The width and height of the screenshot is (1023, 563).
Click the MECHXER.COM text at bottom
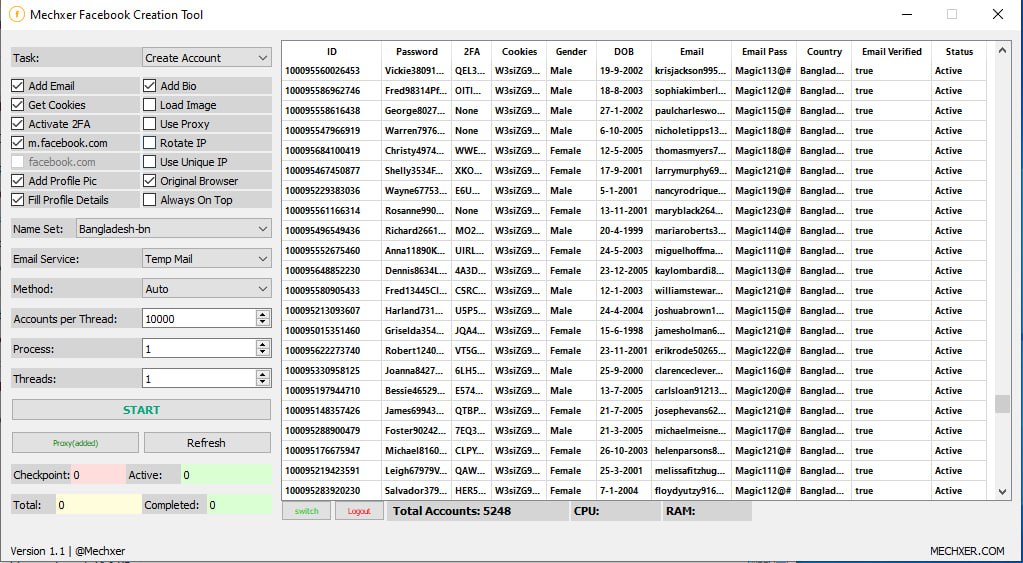point(968,551)
